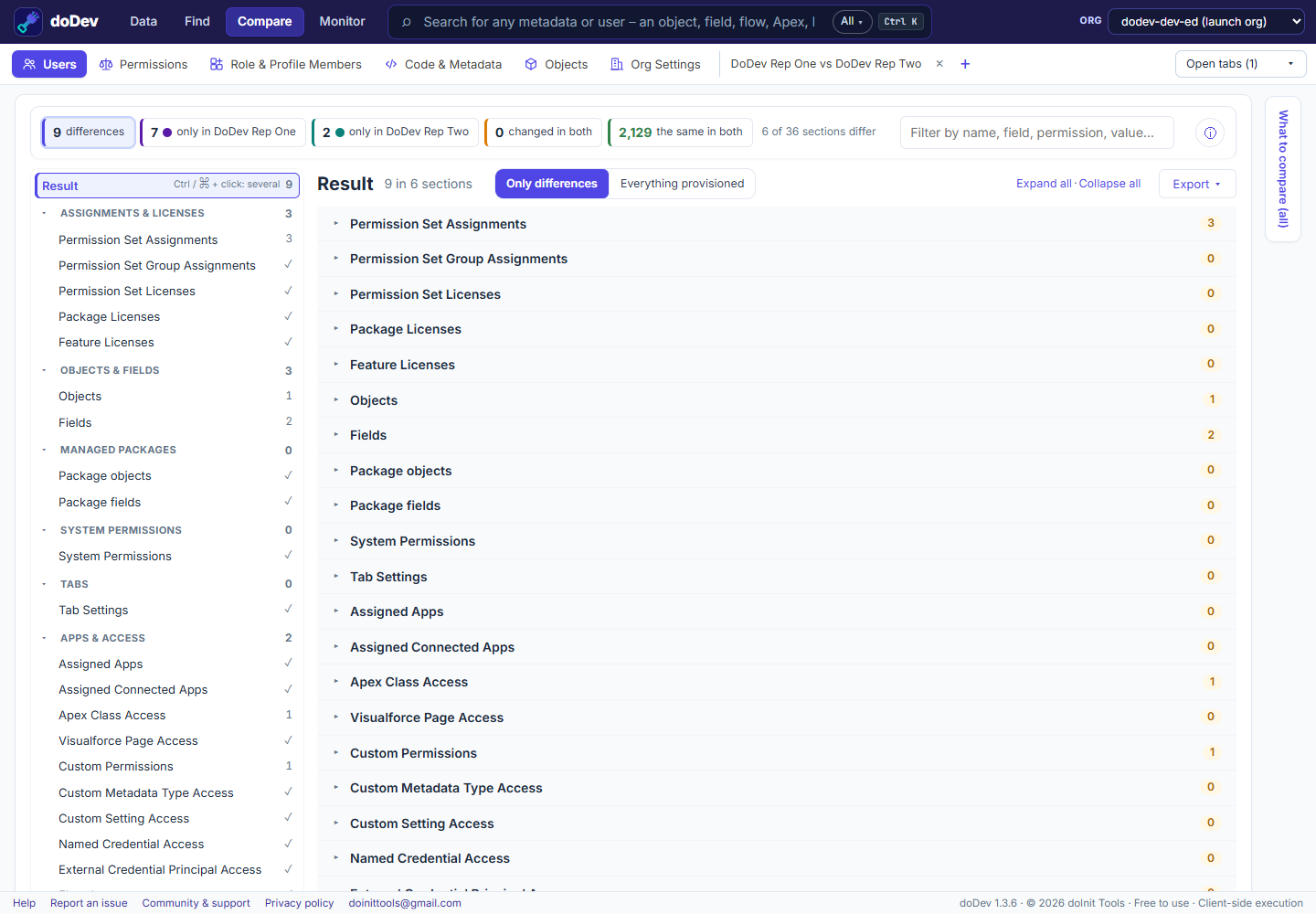1316x914 pixels.
Task: Click Collapse all link
Action: [x=1109, y=184]
